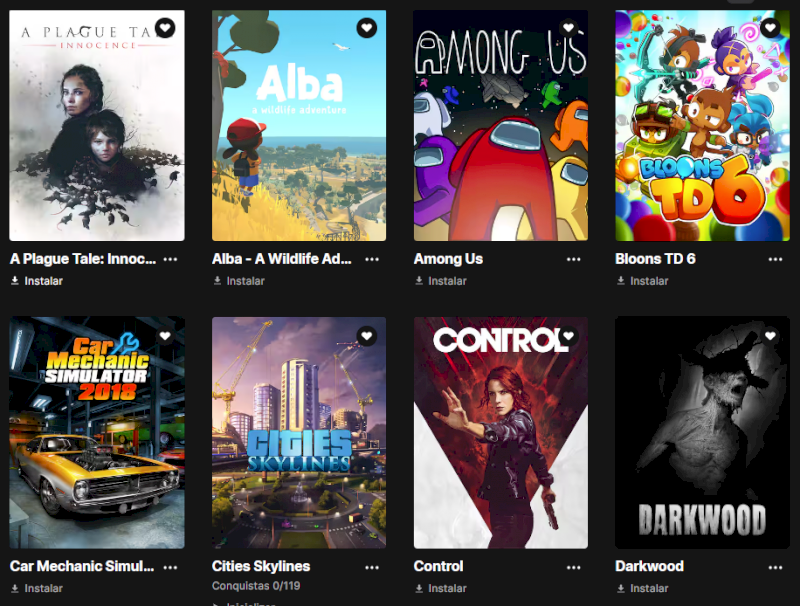Screen dimensions: 800x606
Task: Click heart icon on Control cover
Action: coord(568,336)
